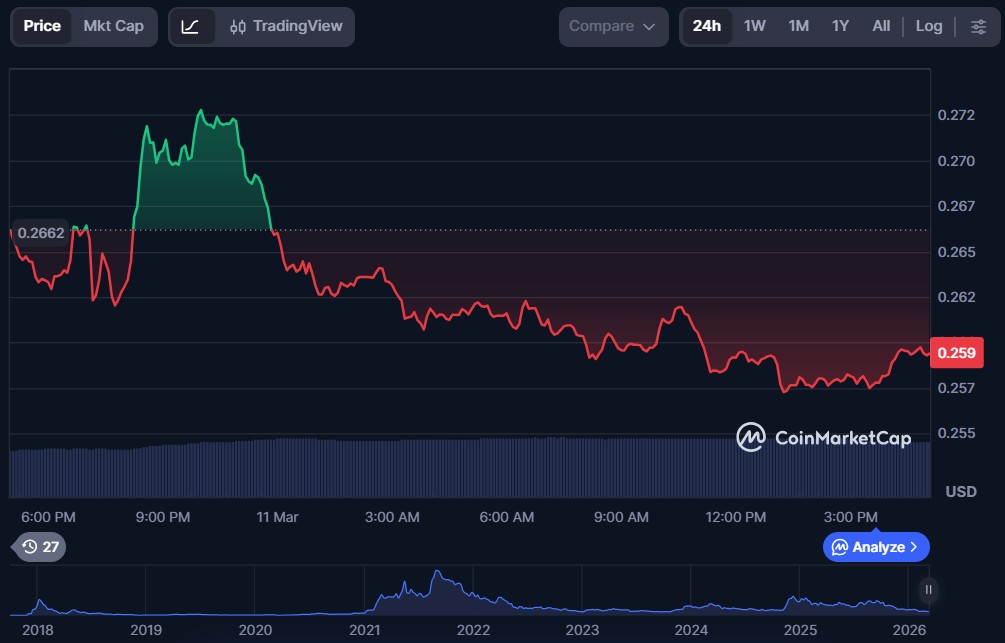Click the opening price marker 0.2662

coord(41,233)
